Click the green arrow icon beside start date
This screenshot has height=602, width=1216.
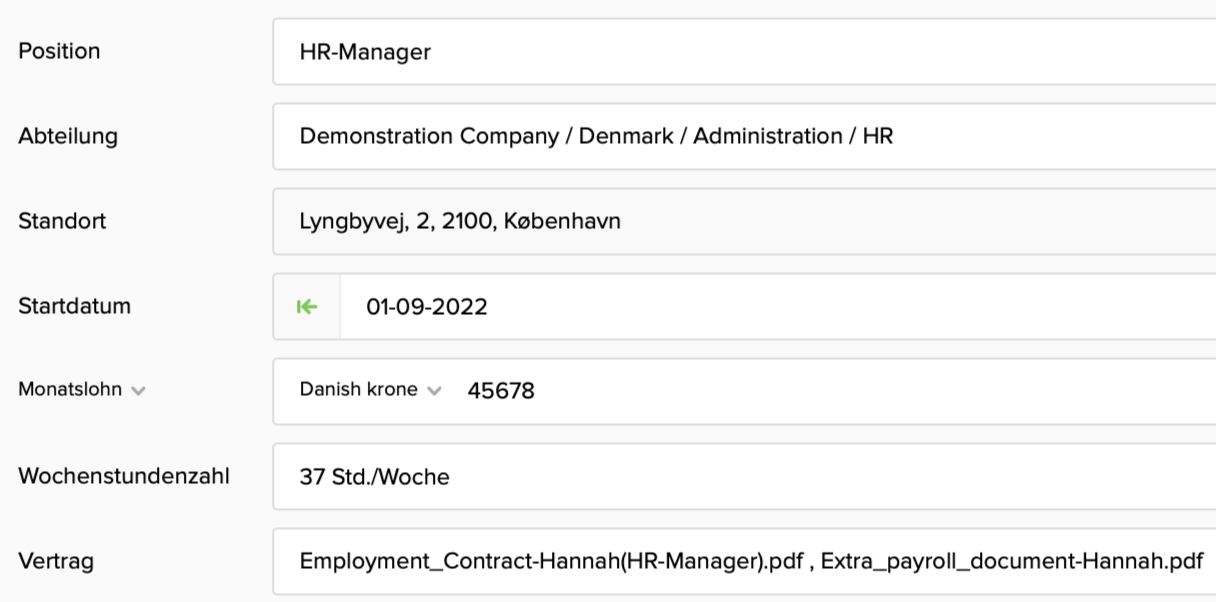point(307,307)
